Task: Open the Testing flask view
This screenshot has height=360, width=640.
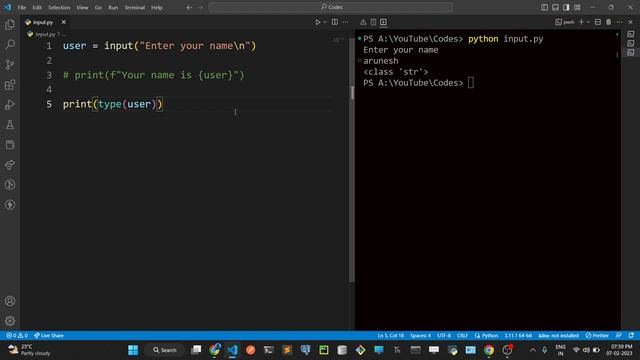Action: [x=10, y=125]
